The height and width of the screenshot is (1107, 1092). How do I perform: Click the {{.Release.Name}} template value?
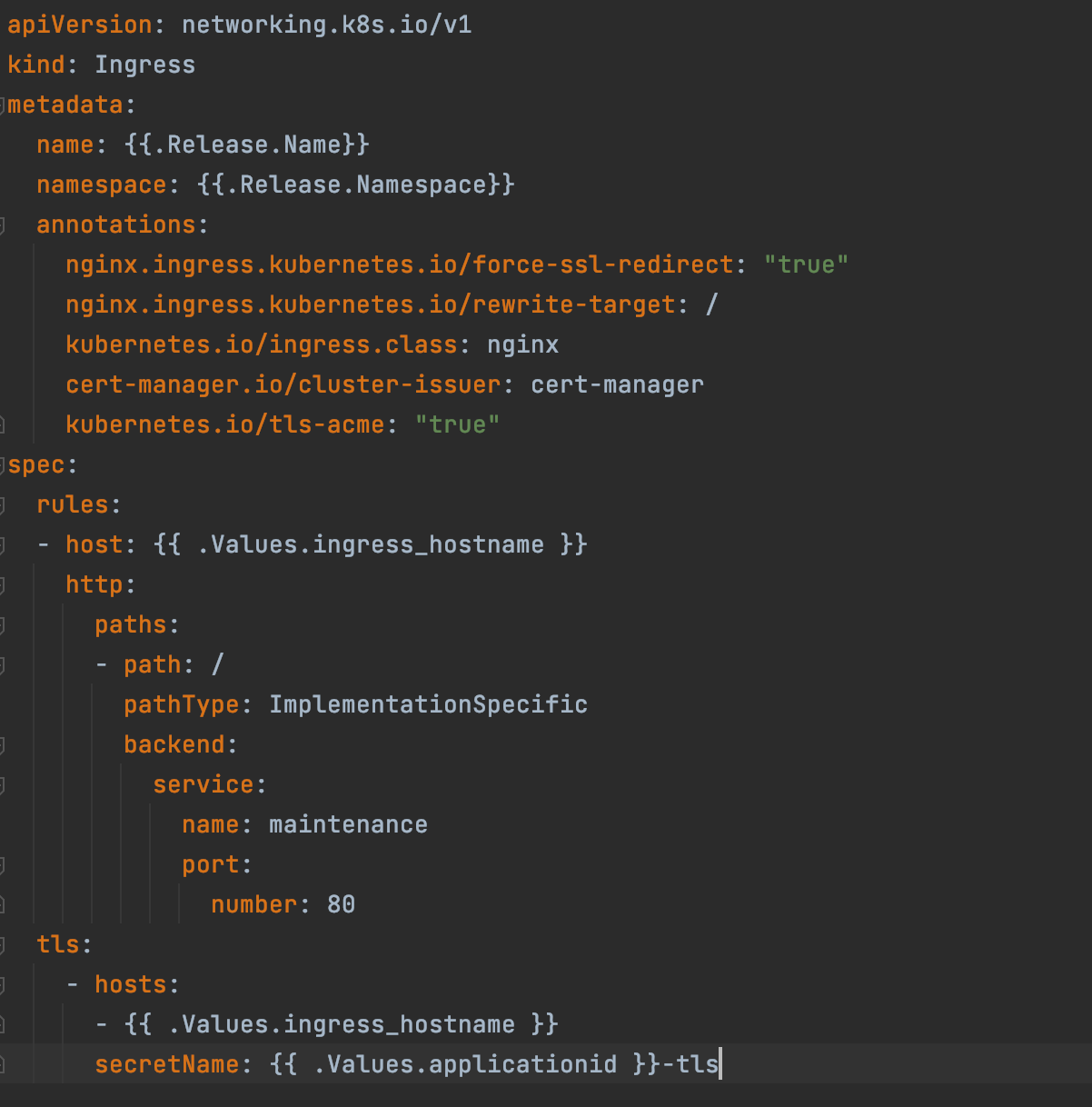[246, 145]
